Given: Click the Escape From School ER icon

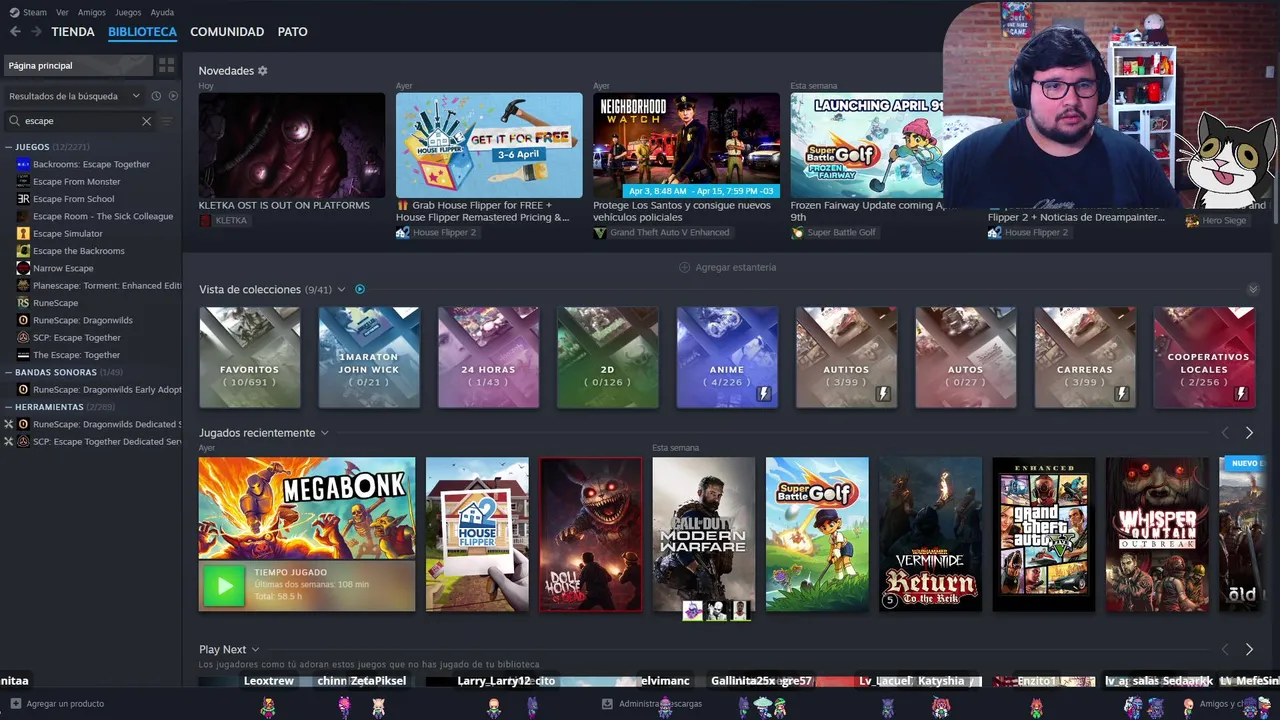Looking at the screenshot, I should point(24,199).
